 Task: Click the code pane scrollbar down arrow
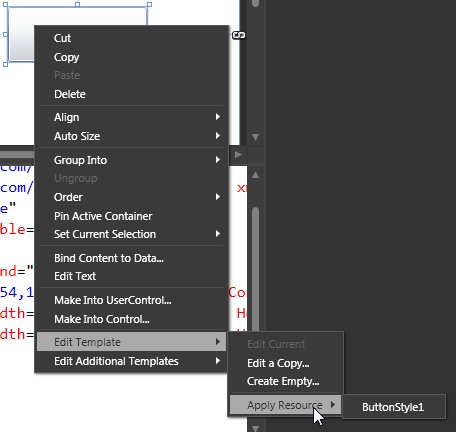click(x=255, y=428)
